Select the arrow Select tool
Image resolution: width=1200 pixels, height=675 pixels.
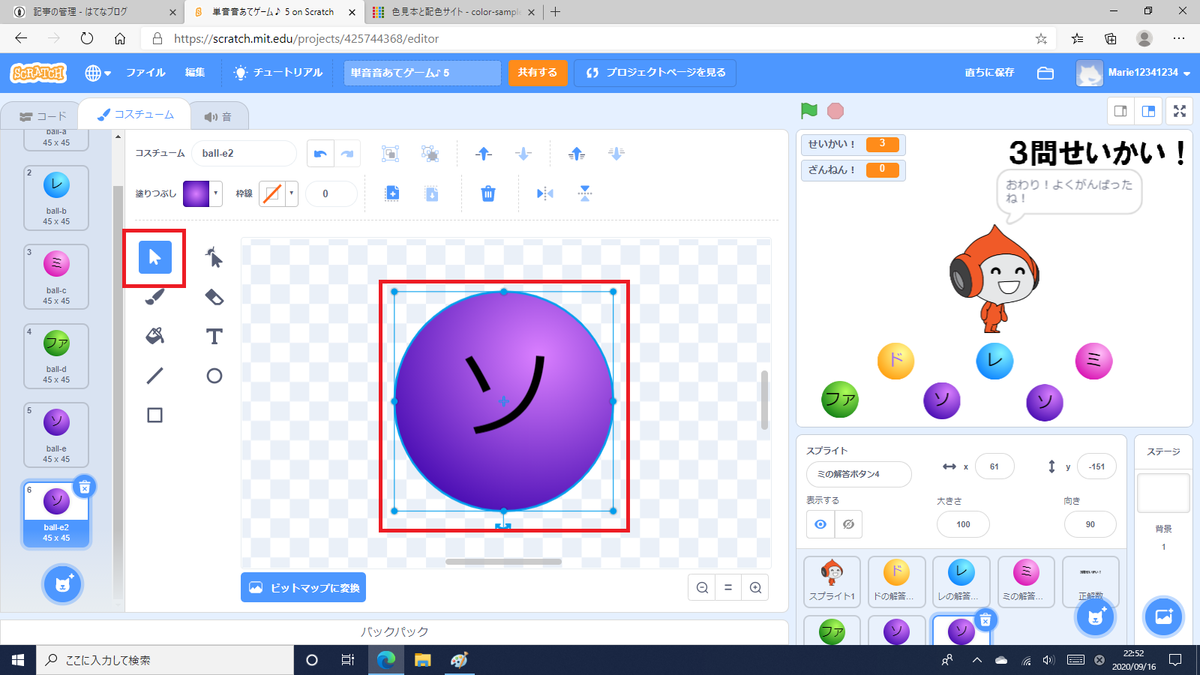pyautogui.click(x=155, y=257)
